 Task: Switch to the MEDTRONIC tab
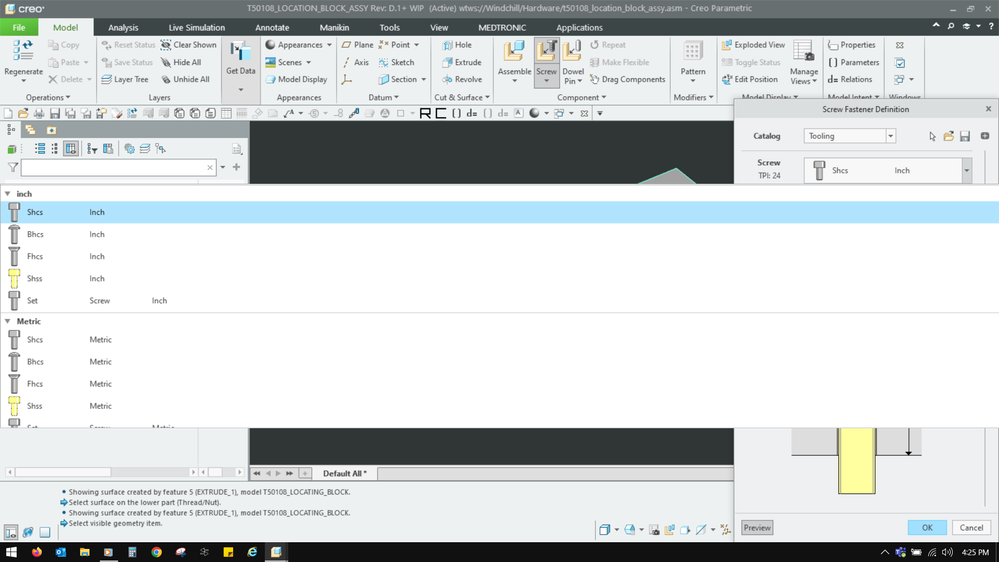click(502, 27)
